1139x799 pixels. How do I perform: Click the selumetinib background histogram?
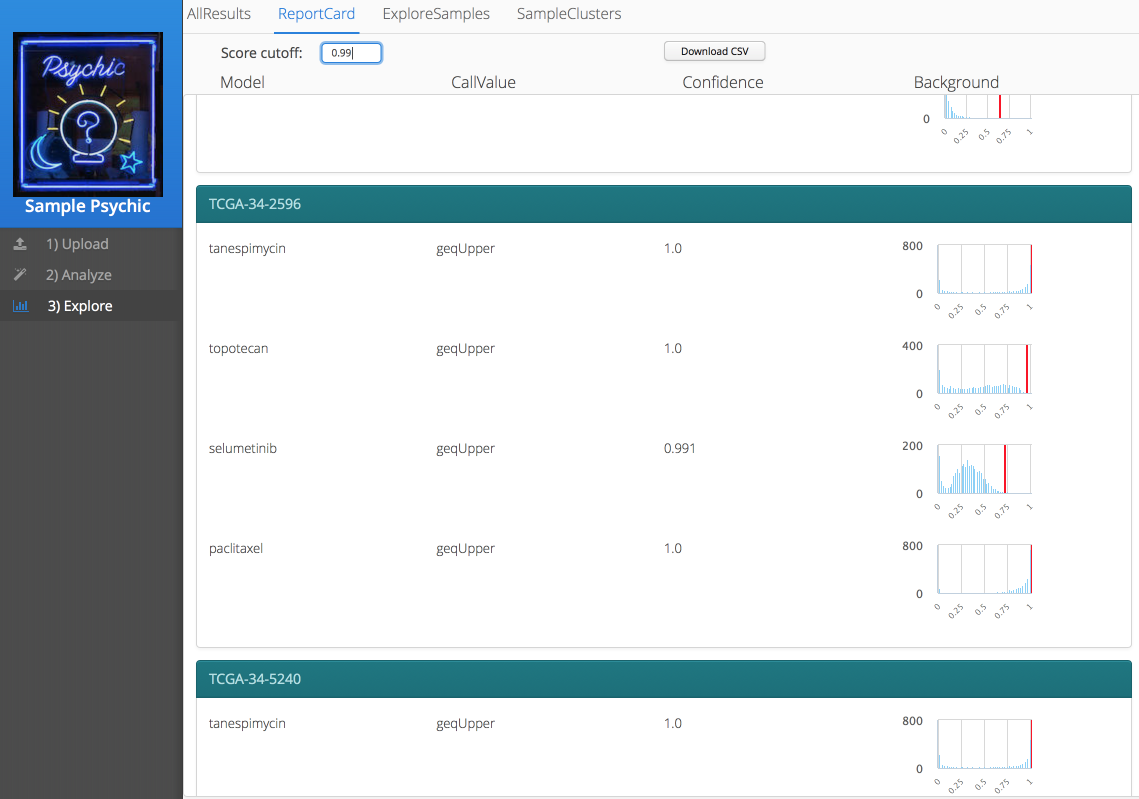coord(983,469)
